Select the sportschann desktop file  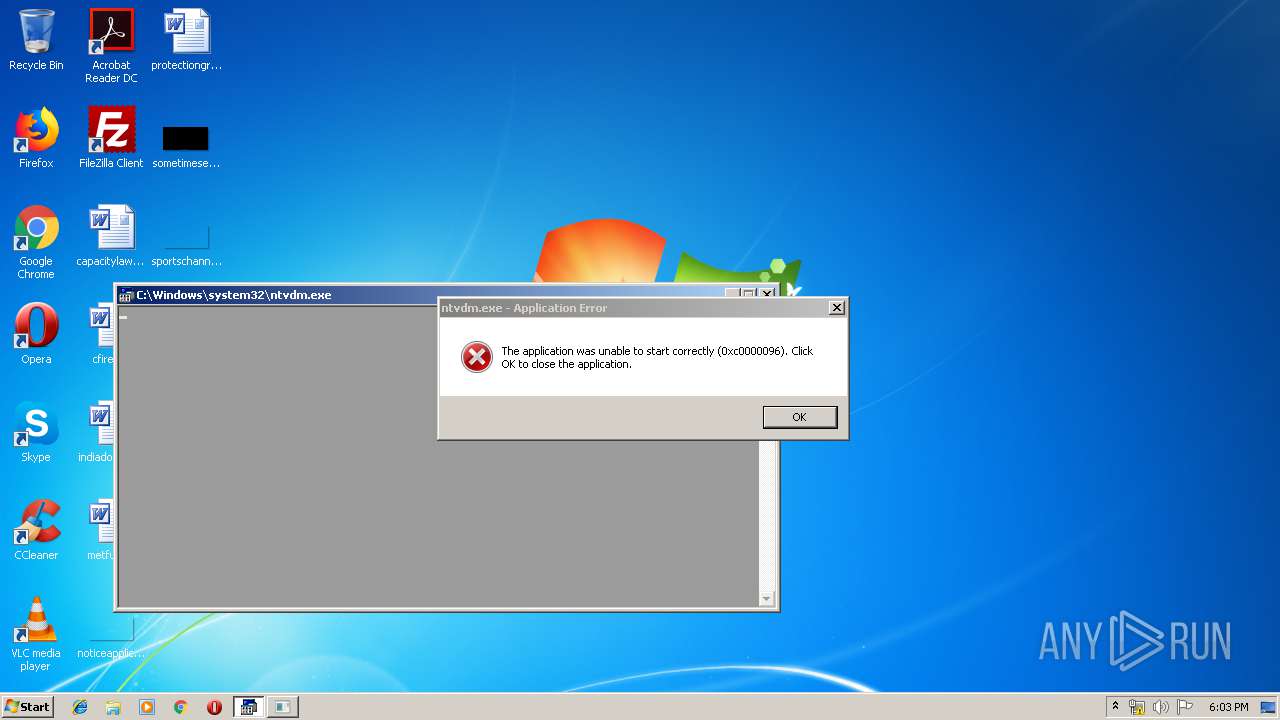click(186, 245)
